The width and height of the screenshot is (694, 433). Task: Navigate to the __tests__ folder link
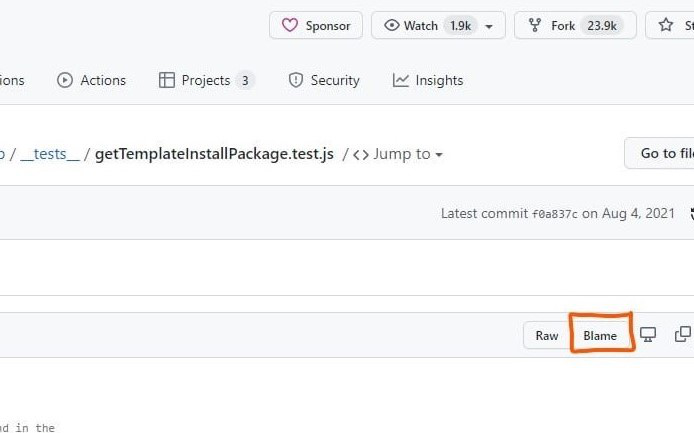click(x=51, y=154)
